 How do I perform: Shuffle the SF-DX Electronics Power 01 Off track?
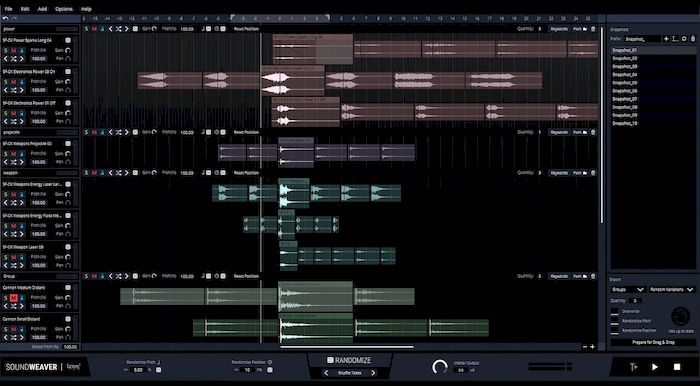(13, 121)
